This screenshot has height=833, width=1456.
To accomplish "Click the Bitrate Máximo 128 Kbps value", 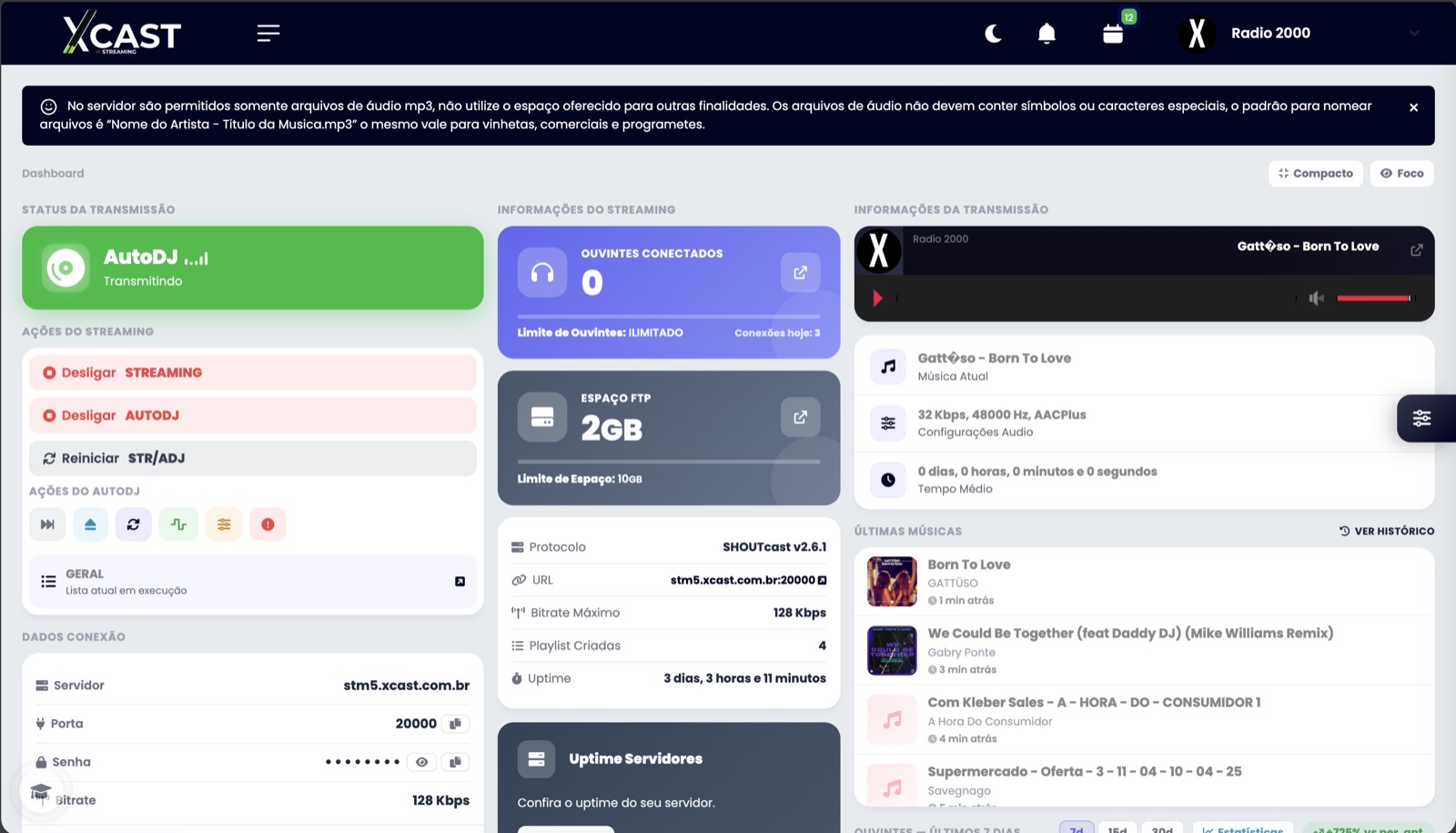I will [x=799, y=613].
